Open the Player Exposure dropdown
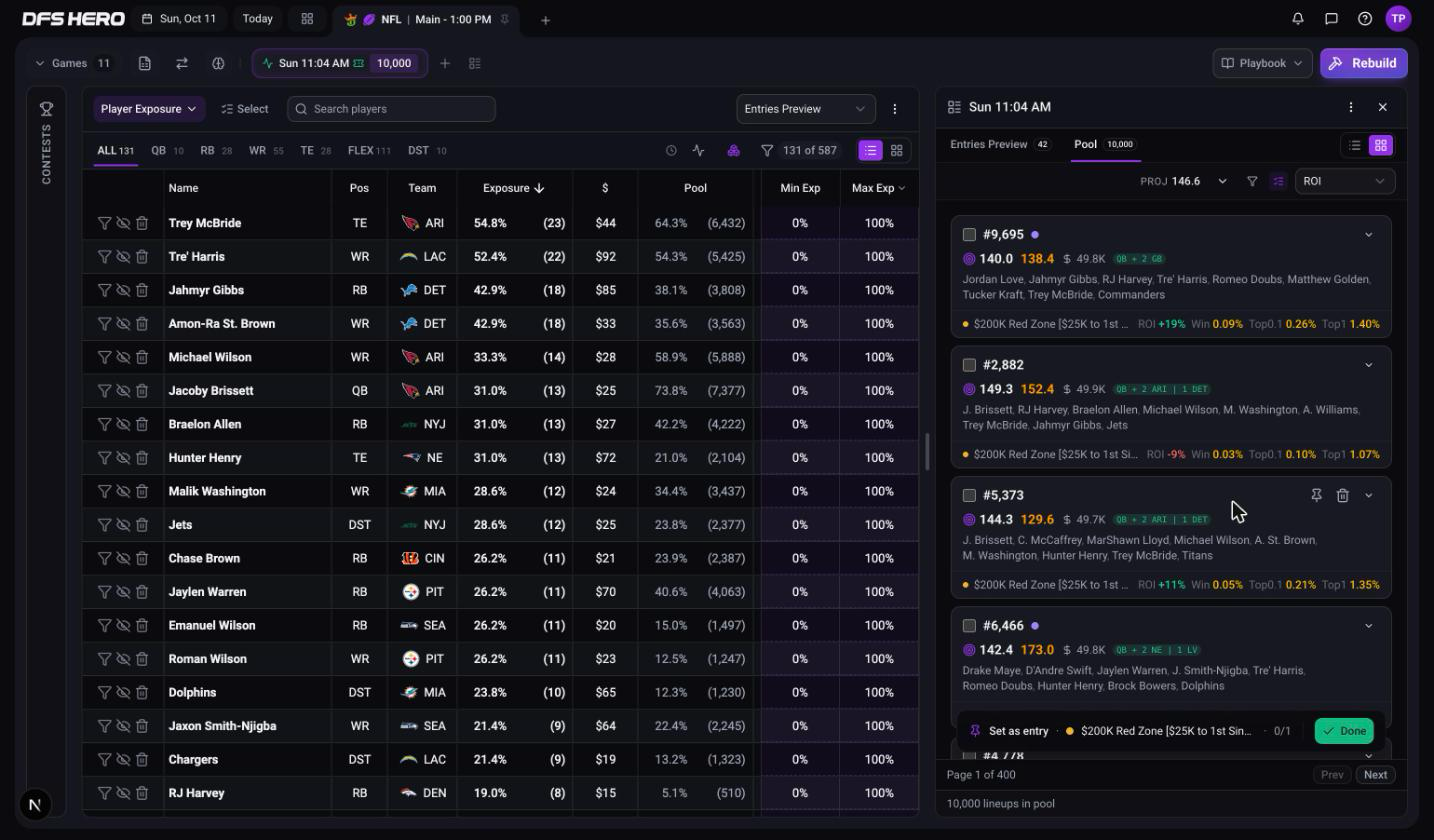1434x840 pixels. (x=149, y=109)
